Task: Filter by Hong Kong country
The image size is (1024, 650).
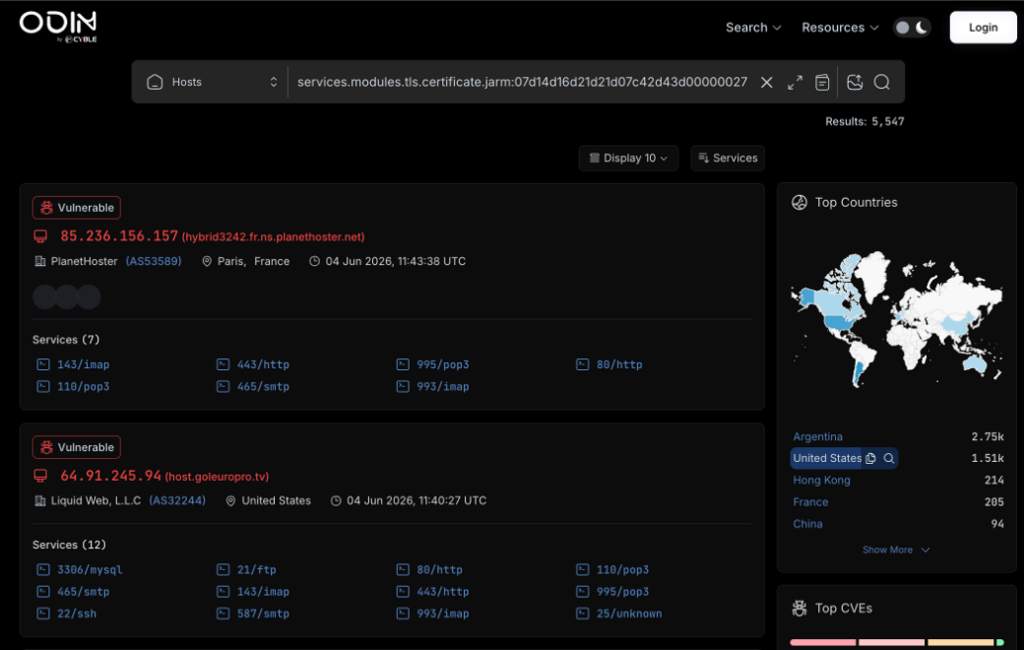Action: pos(822,480)
